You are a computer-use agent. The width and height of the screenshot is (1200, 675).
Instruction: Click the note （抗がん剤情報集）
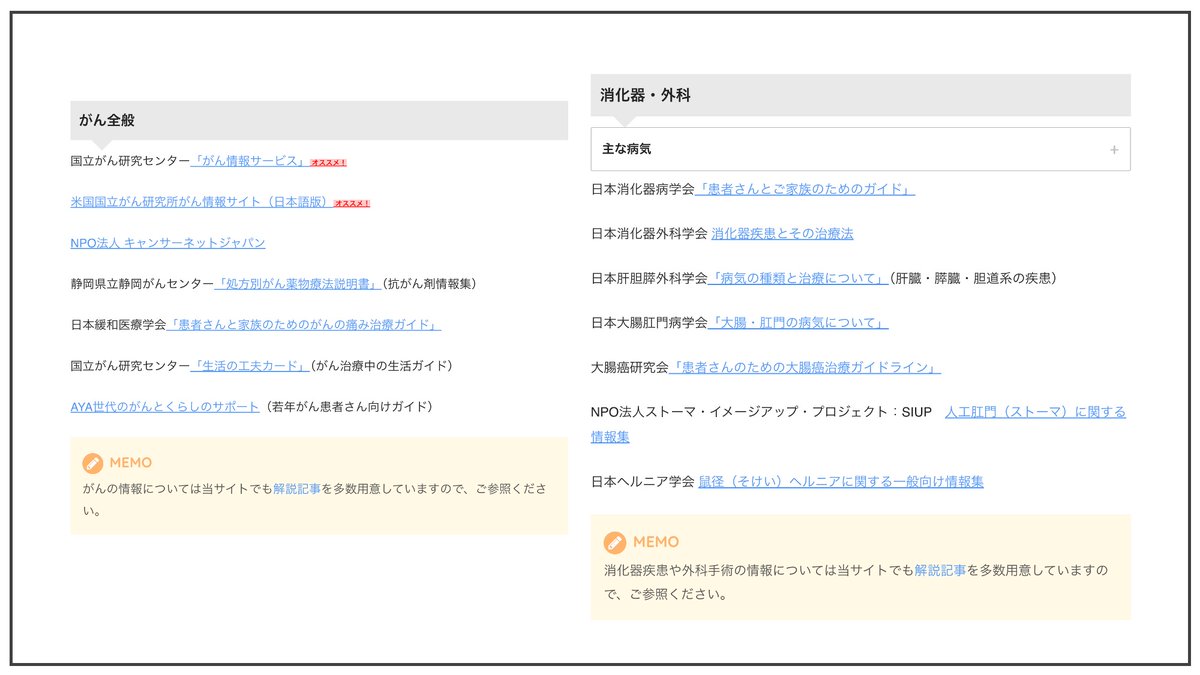pos(430,284)
